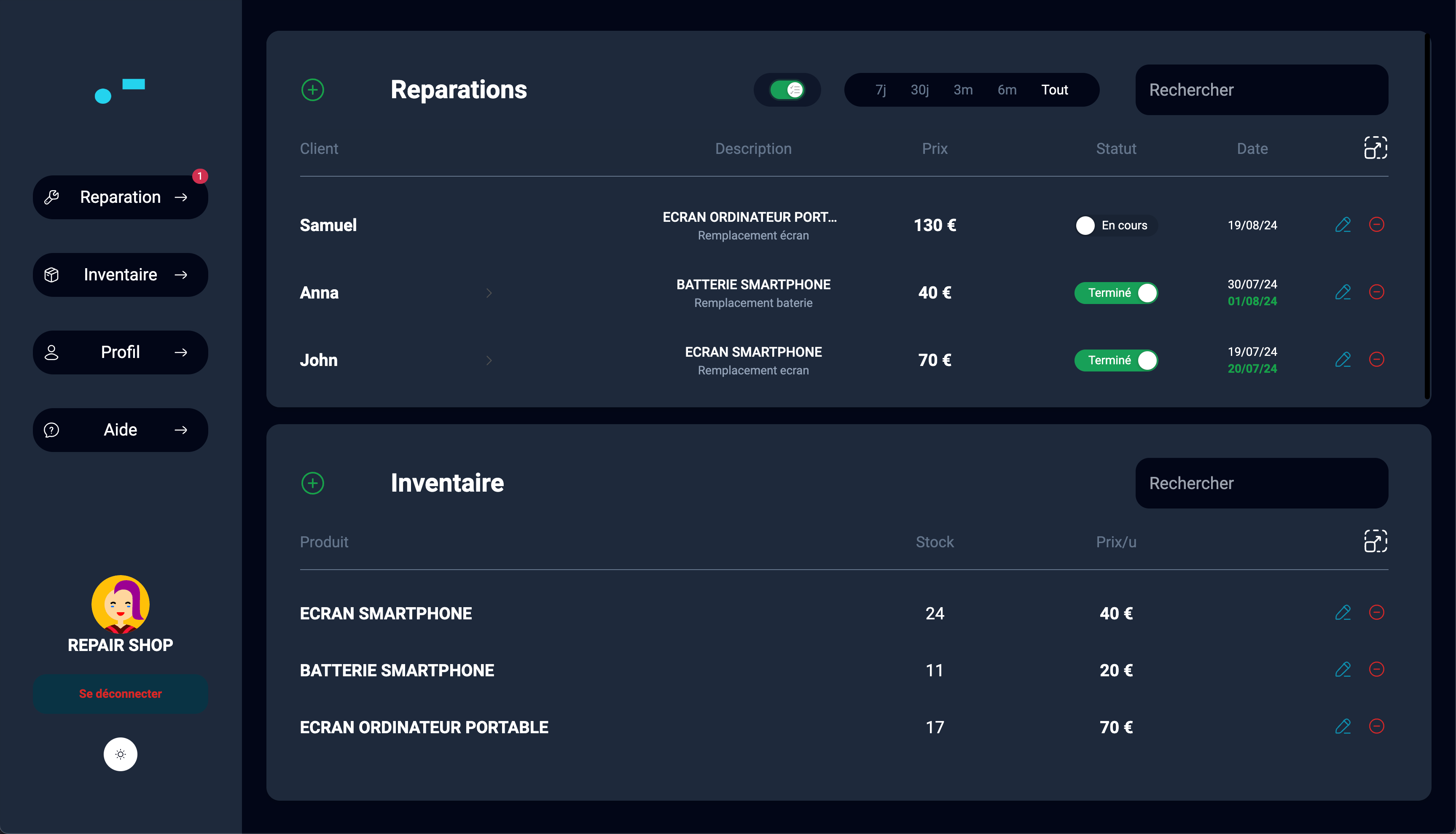The width and height of the screenshot is (1456, 834).
Task: Click the sun theme switch icon
Action: (x=120, y=754)
